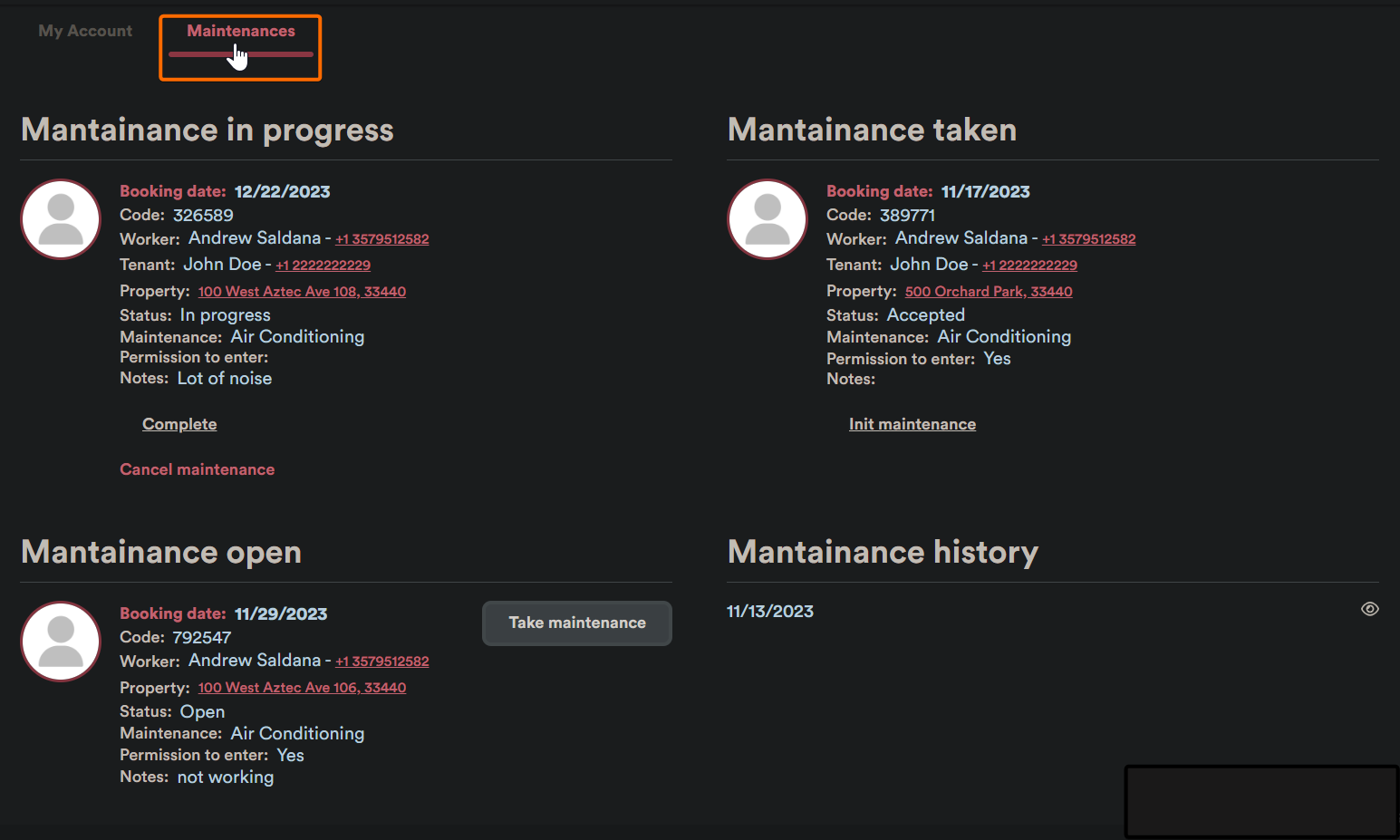Open the Maintenances tab
Screen dimensions: 1400x840
coord(240,32)
